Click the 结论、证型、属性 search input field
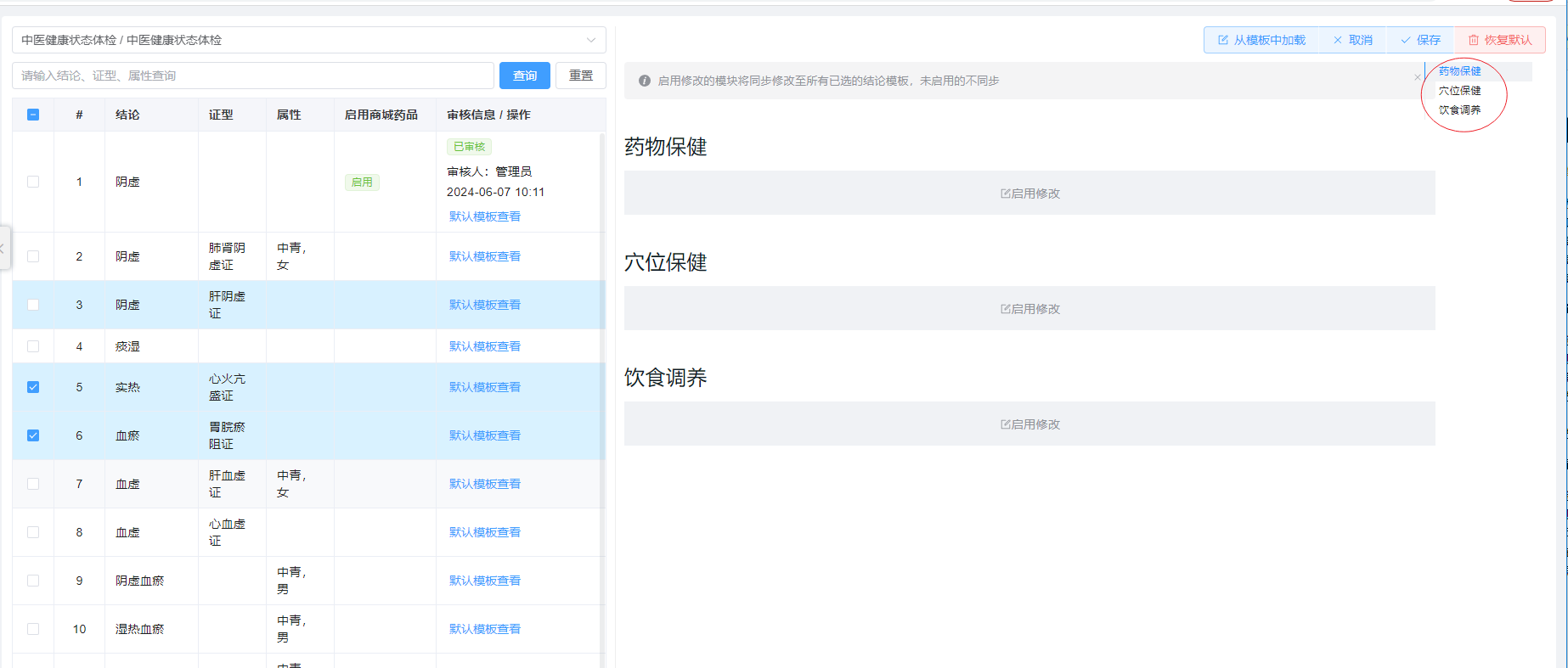This screenshot has width=1568, height=668. (253, 76)
